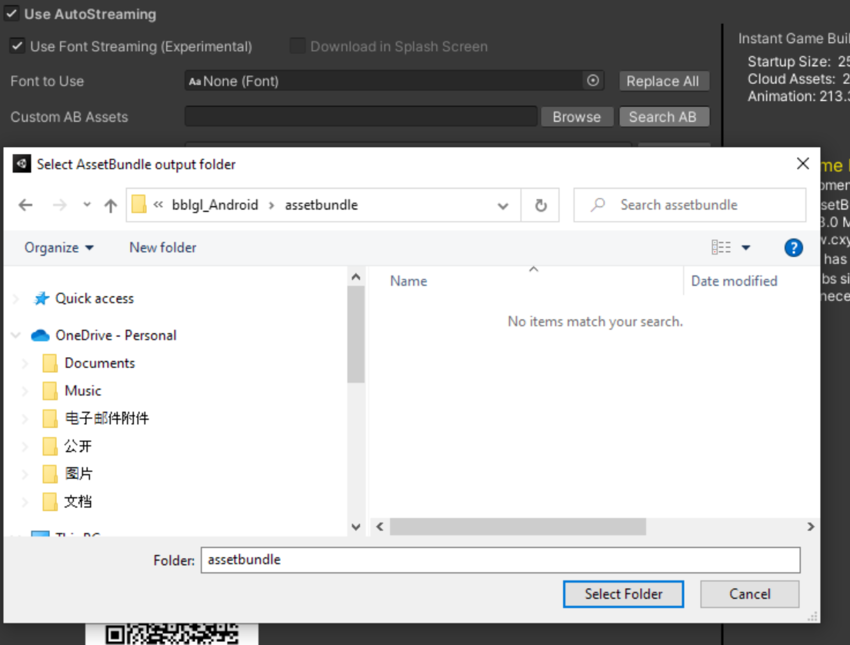Click the Back arrow in file dialog
Image resolution: width=850 pixels, height=645 pixels.
click(26, 205)
